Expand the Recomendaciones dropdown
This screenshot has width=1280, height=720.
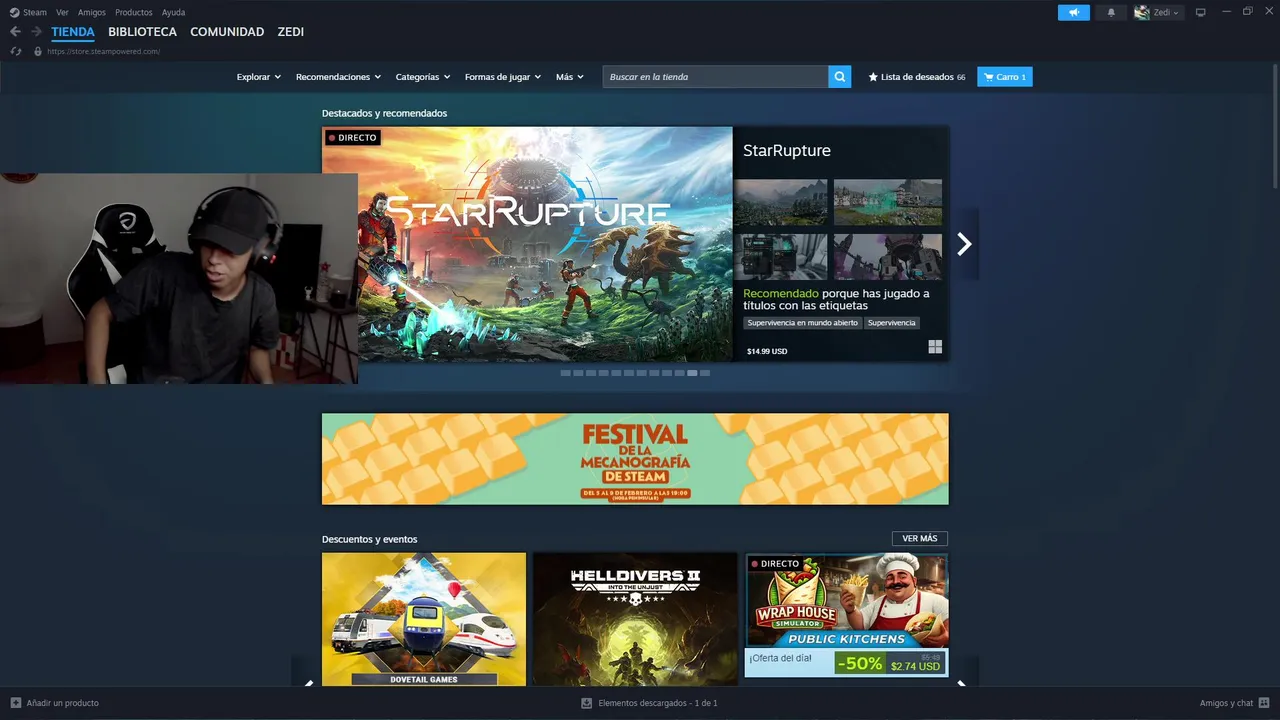pos(338,77)
